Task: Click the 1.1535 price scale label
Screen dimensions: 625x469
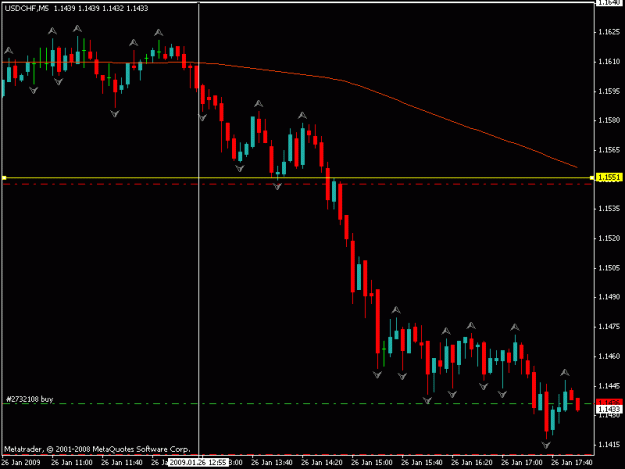Action: point(609,208)
